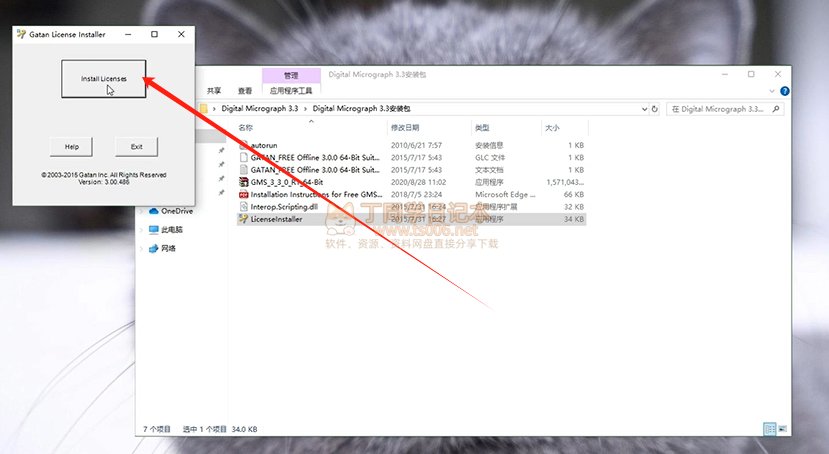Open the 查看 ribbon tab
This screenshot has width=829, height=454.
[245, 91]
